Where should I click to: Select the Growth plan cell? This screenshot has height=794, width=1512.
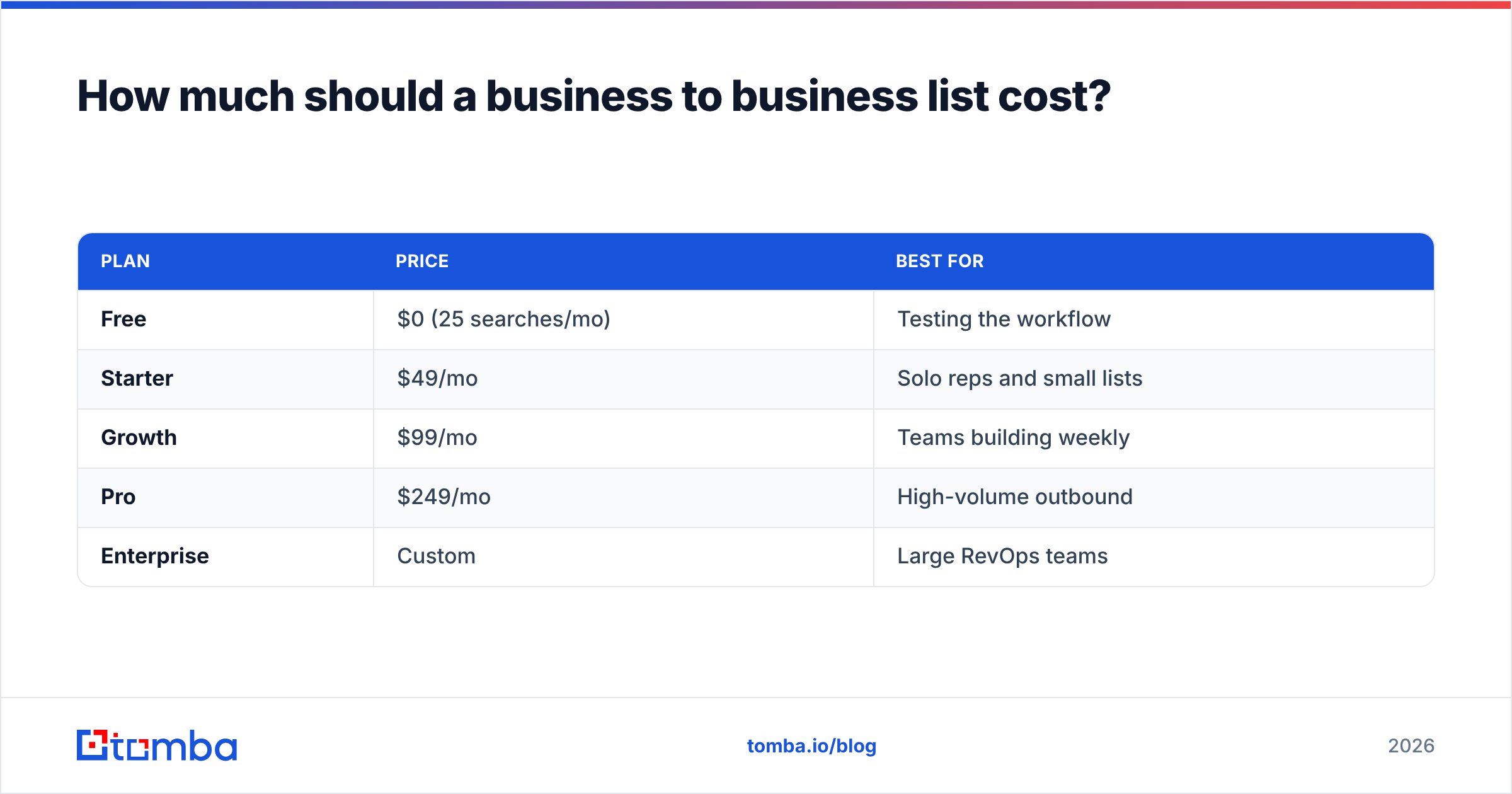point(226,438)
